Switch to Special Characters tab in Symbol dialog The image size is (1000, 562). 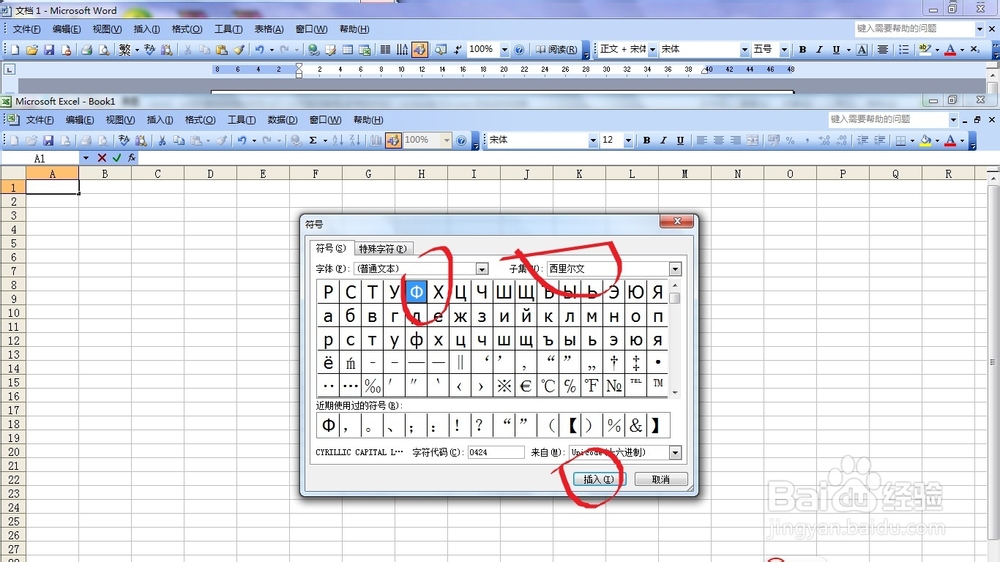tap(382, 249)
